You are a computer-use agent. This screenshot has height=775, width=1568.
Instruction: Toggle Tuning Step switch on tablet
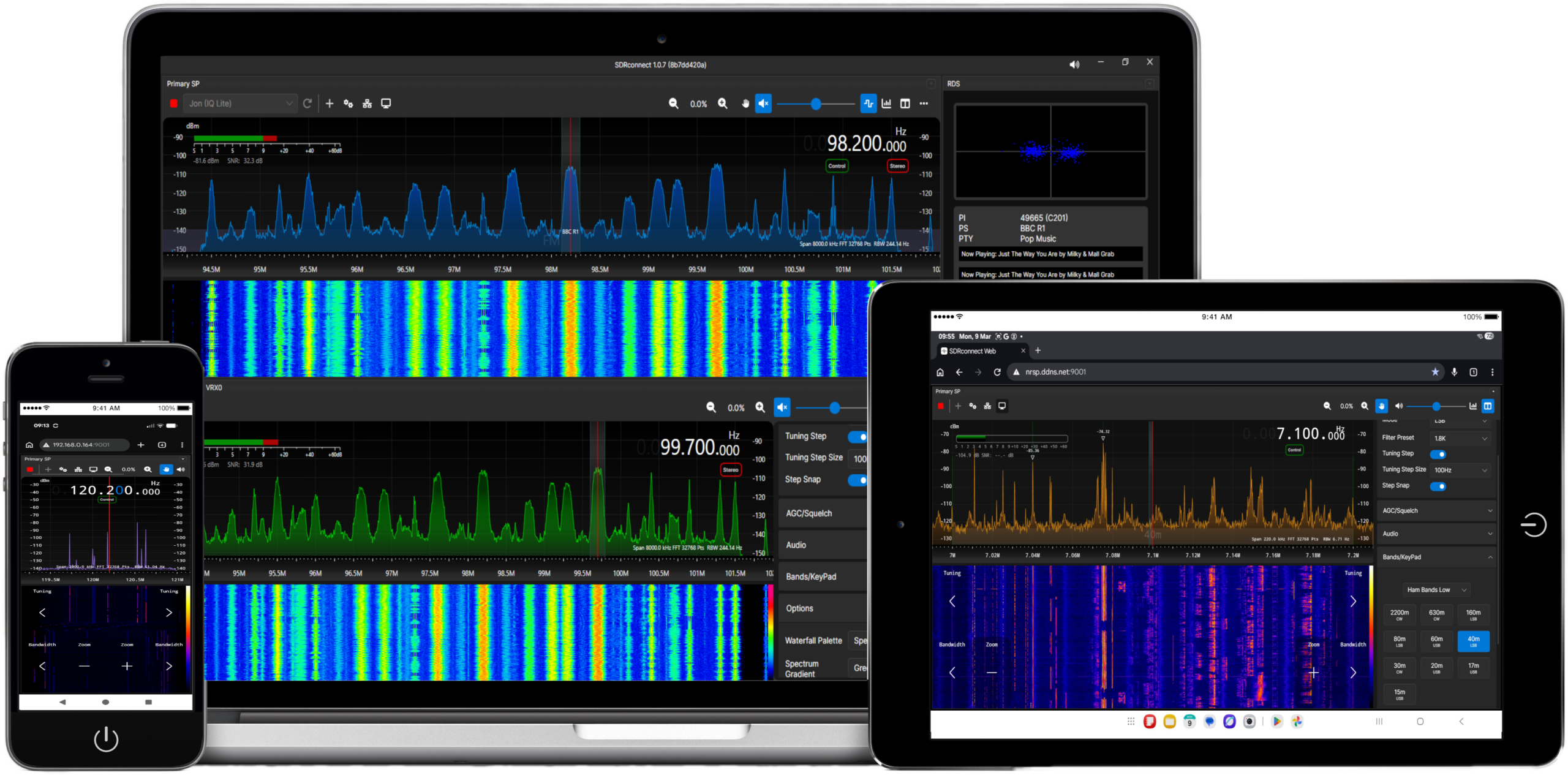pos(1438,454)
